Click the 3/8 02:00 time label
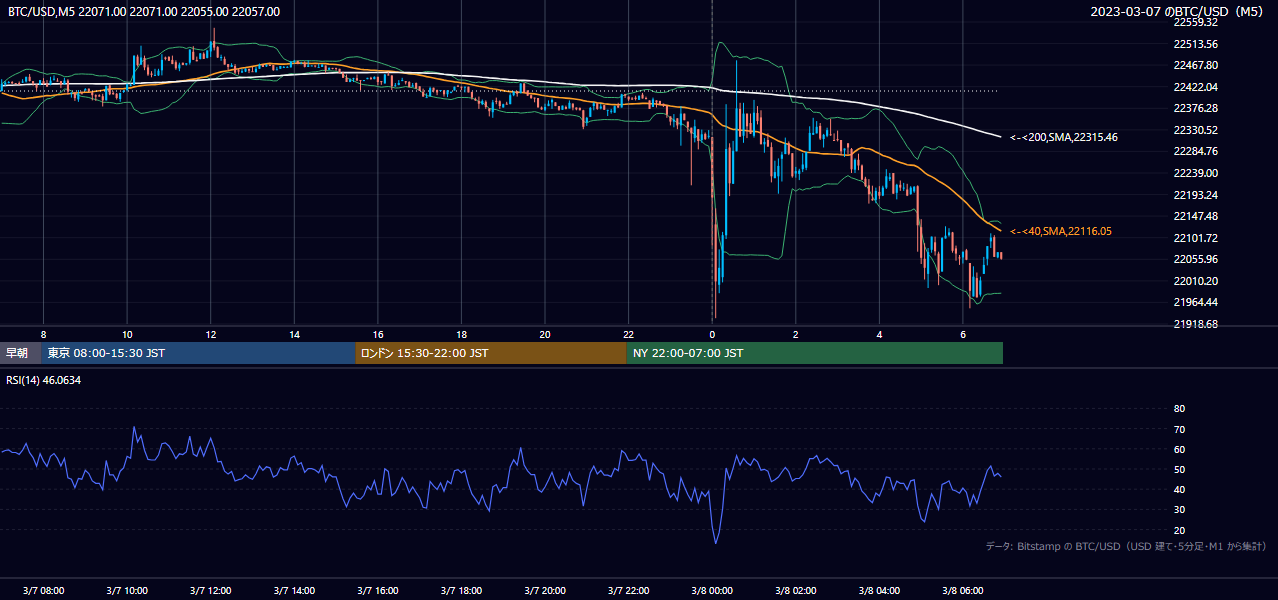 796,591
